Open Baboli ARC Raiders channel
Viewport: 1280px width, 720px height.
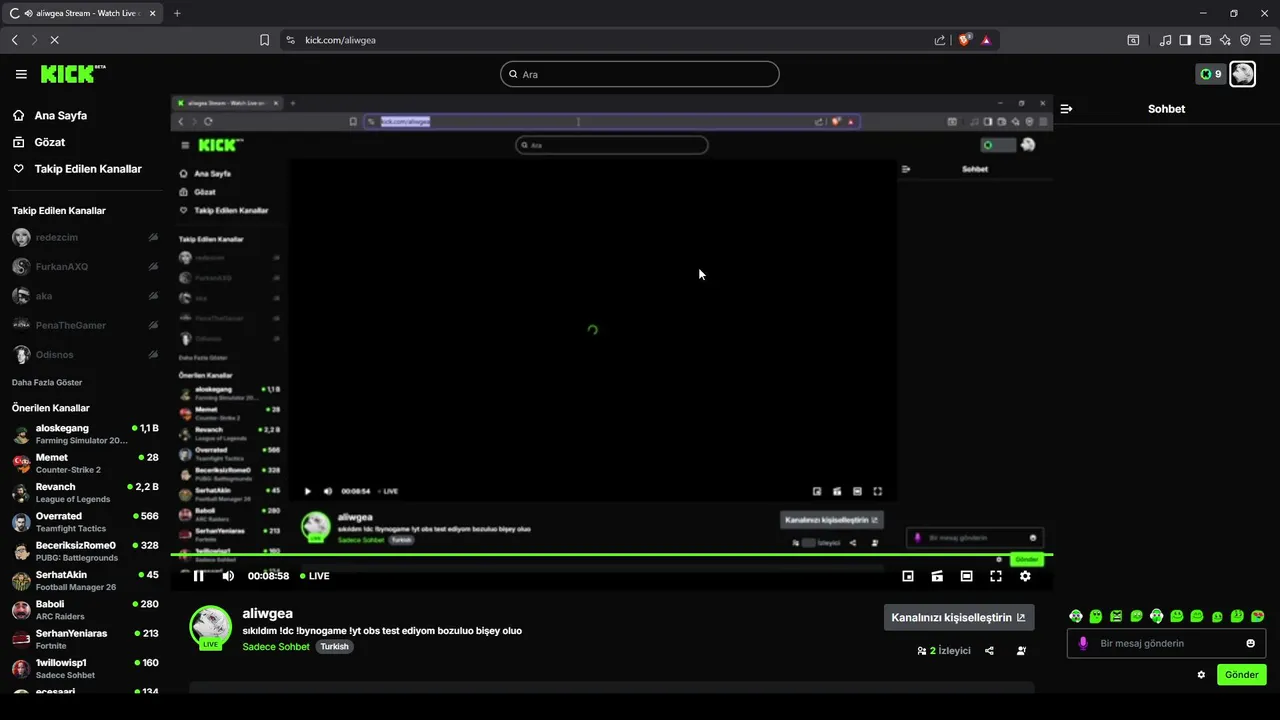(x=85, y=610)
